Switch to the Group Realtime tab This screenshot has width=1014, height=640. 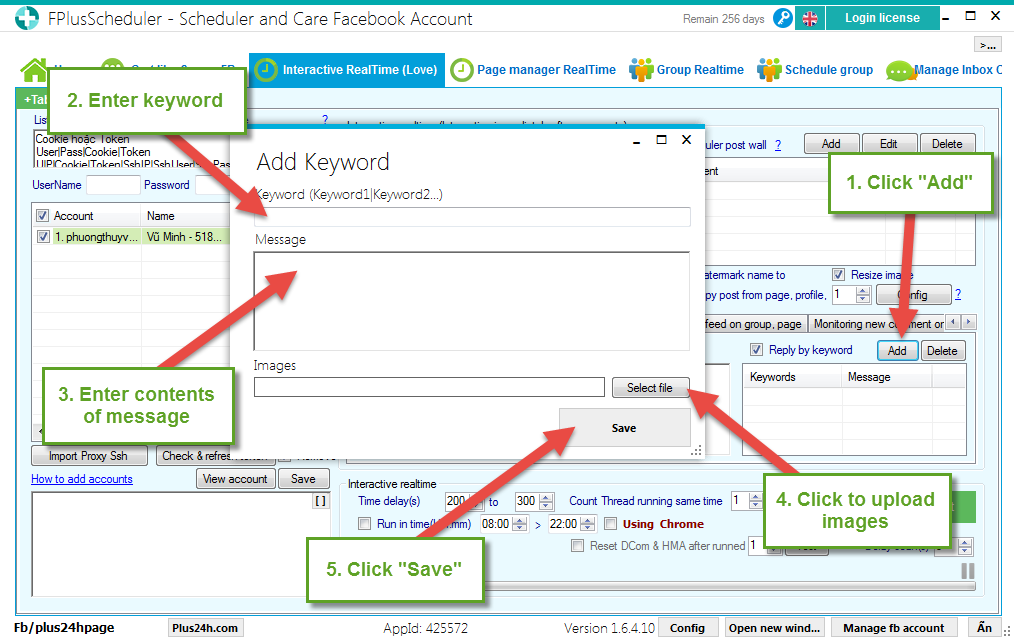coord(687,70)
